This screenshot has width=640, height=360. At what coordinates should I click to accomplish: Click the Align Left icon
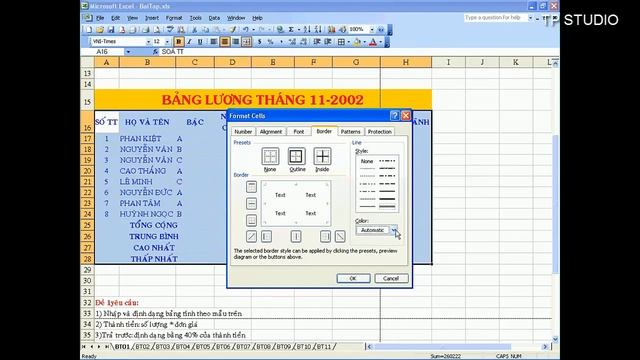[213, 42]
